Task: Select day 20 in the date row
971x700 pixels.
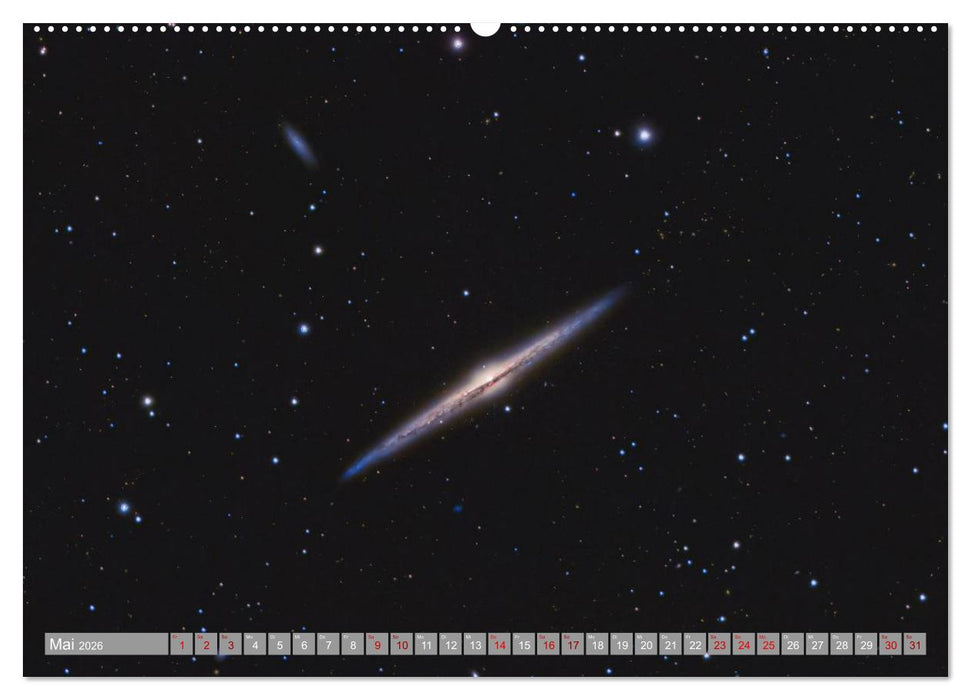Action: [x=646, y=645]
